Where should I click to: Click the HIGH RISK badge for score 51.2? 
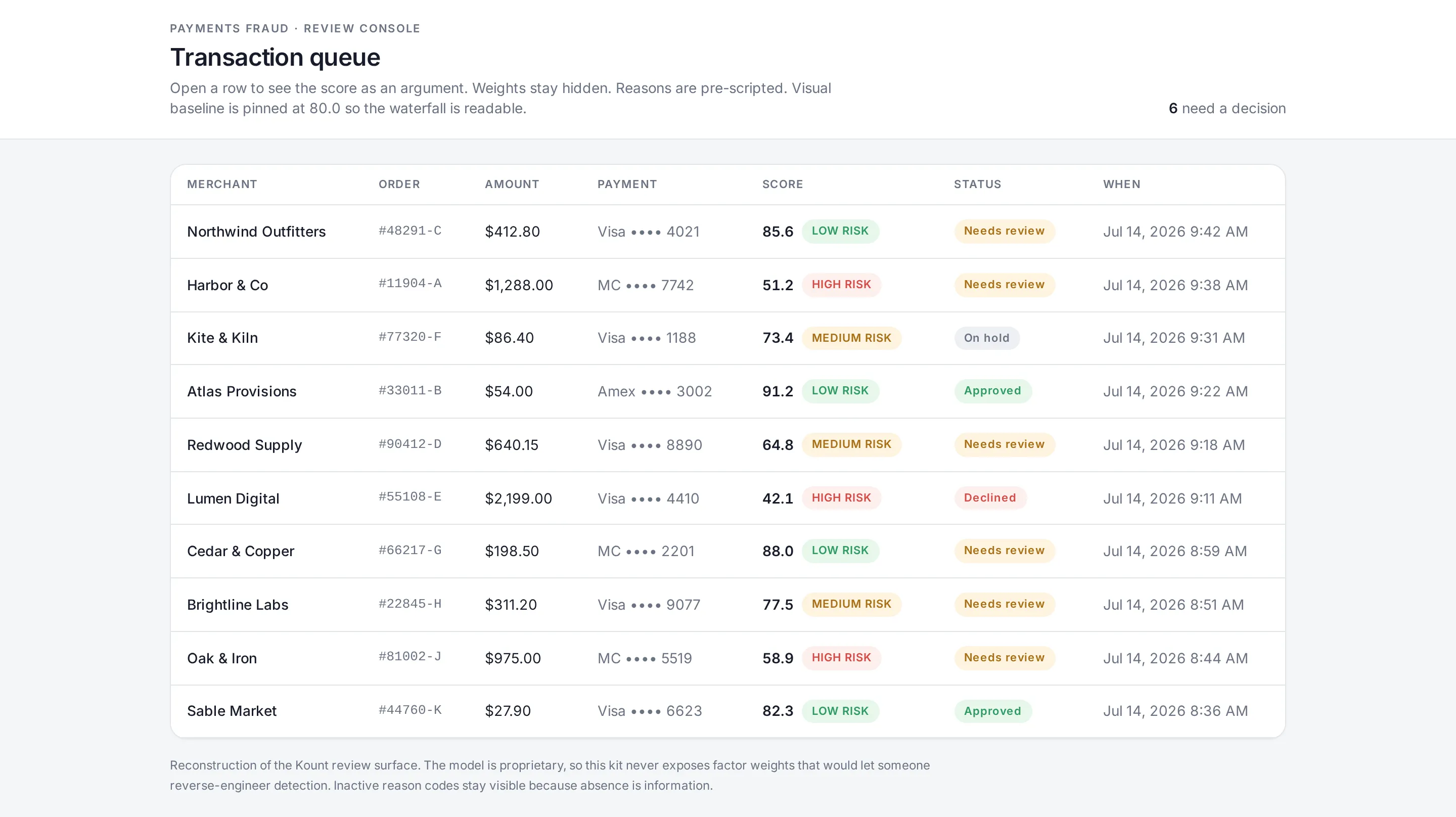841,285
